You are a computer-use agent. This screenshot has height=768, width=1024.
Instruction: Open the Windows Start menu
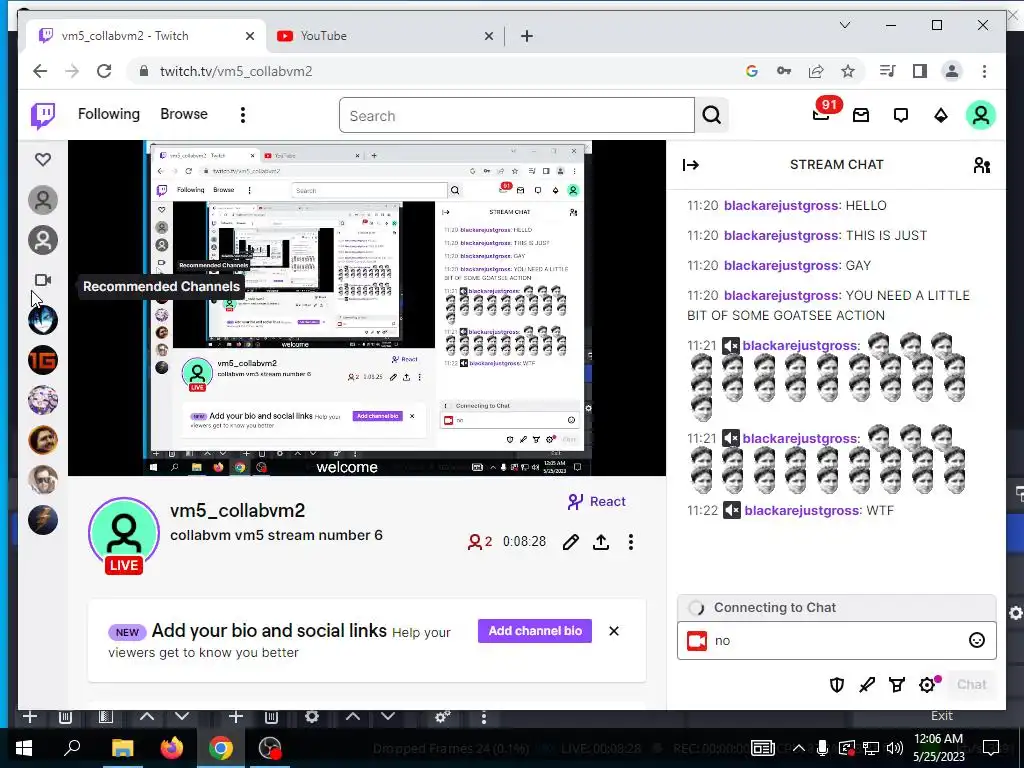(x=24, y=748)
